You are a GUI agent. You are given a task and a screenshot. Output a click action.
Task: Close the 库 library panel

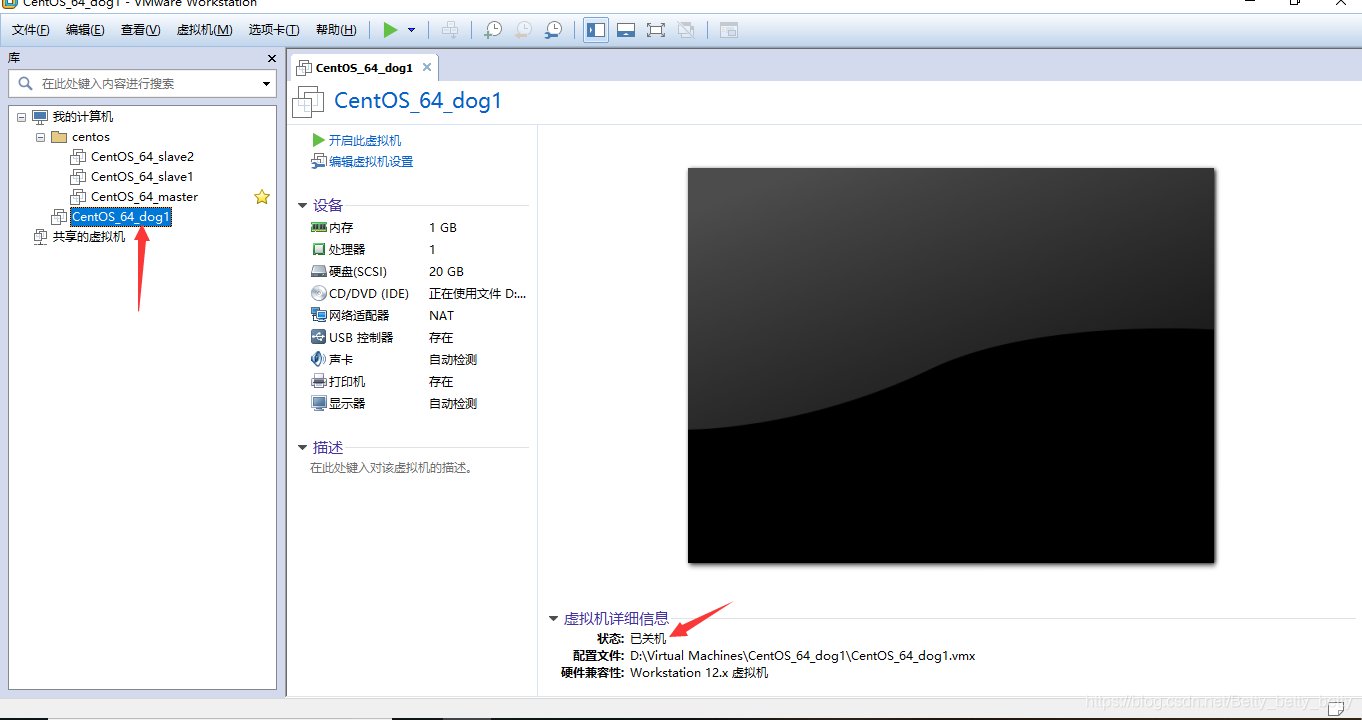pos(271,58)
